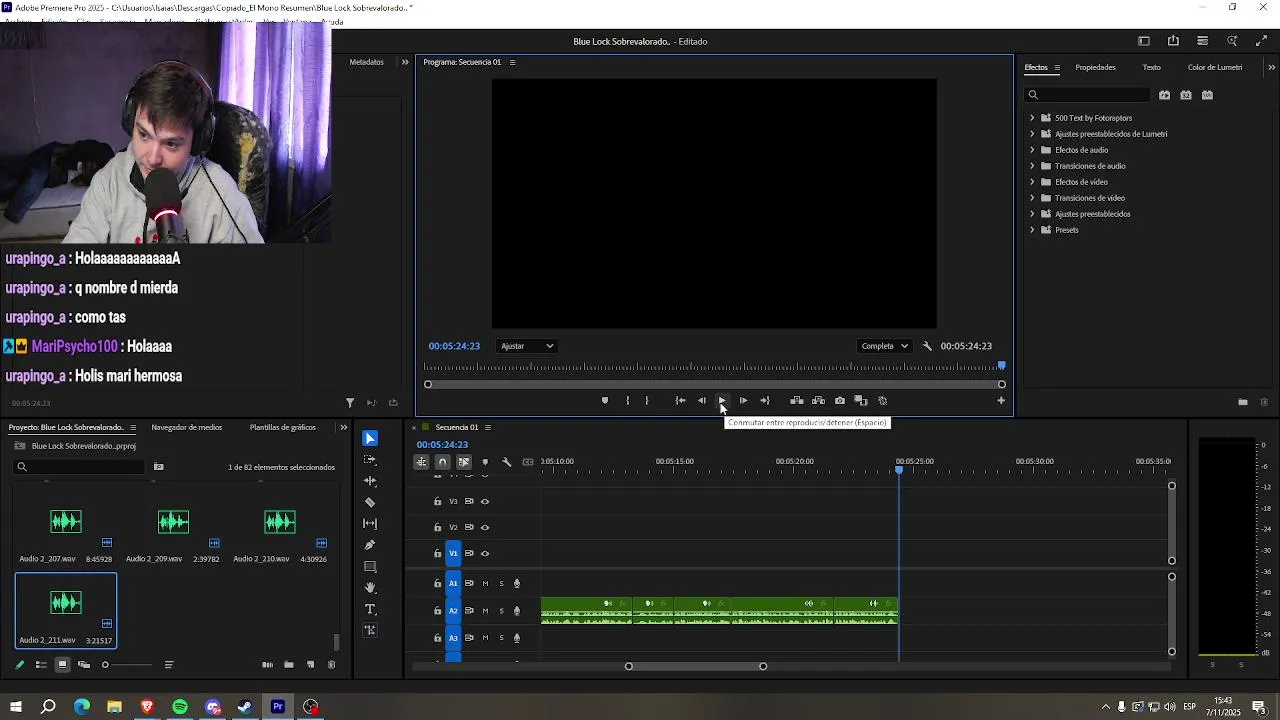
Task: Step forward one frame
Action: 743,400
